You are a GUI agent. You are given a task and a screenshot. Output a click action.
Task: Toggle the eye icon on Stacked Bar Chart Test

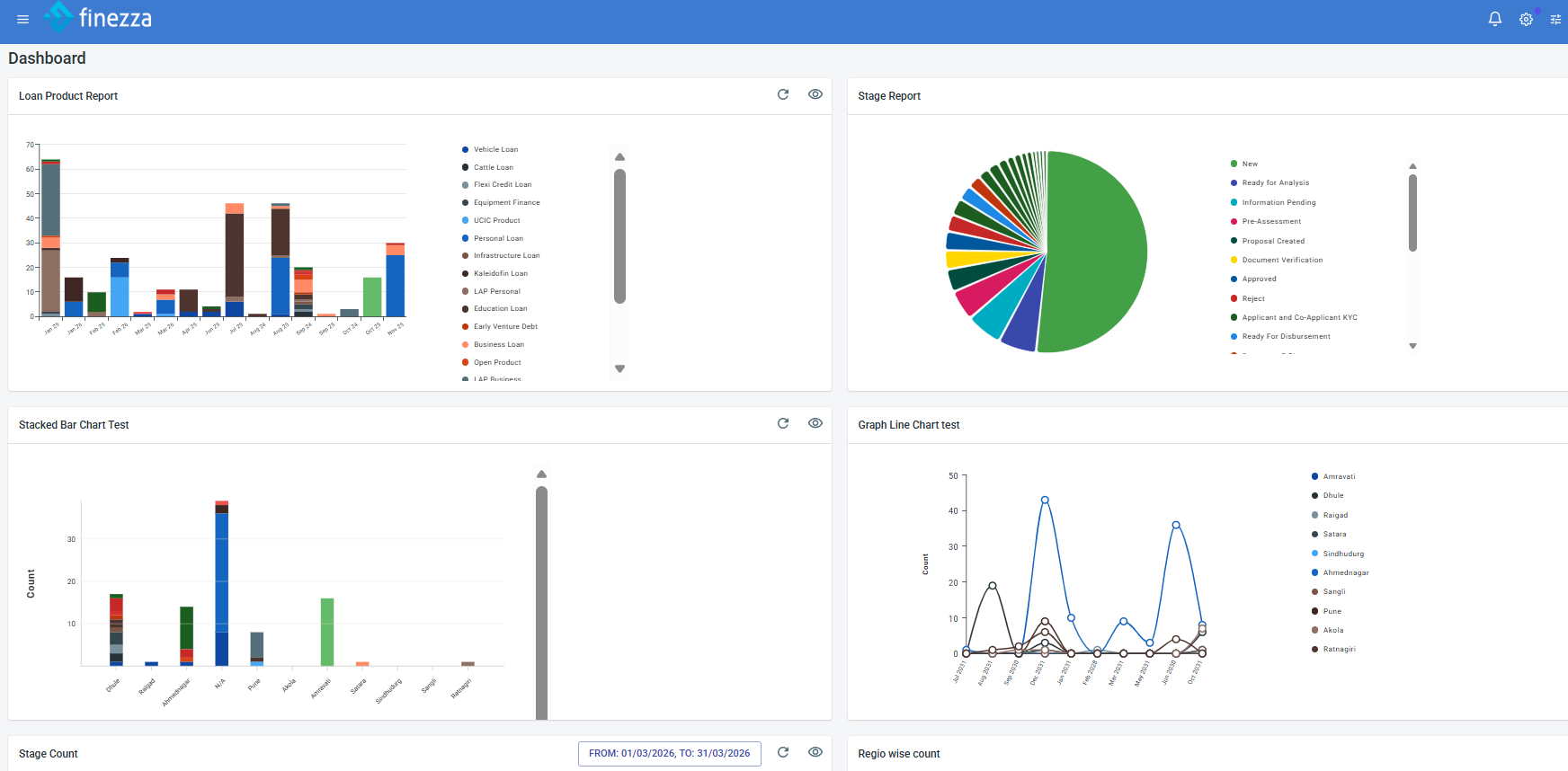(815, 423)
